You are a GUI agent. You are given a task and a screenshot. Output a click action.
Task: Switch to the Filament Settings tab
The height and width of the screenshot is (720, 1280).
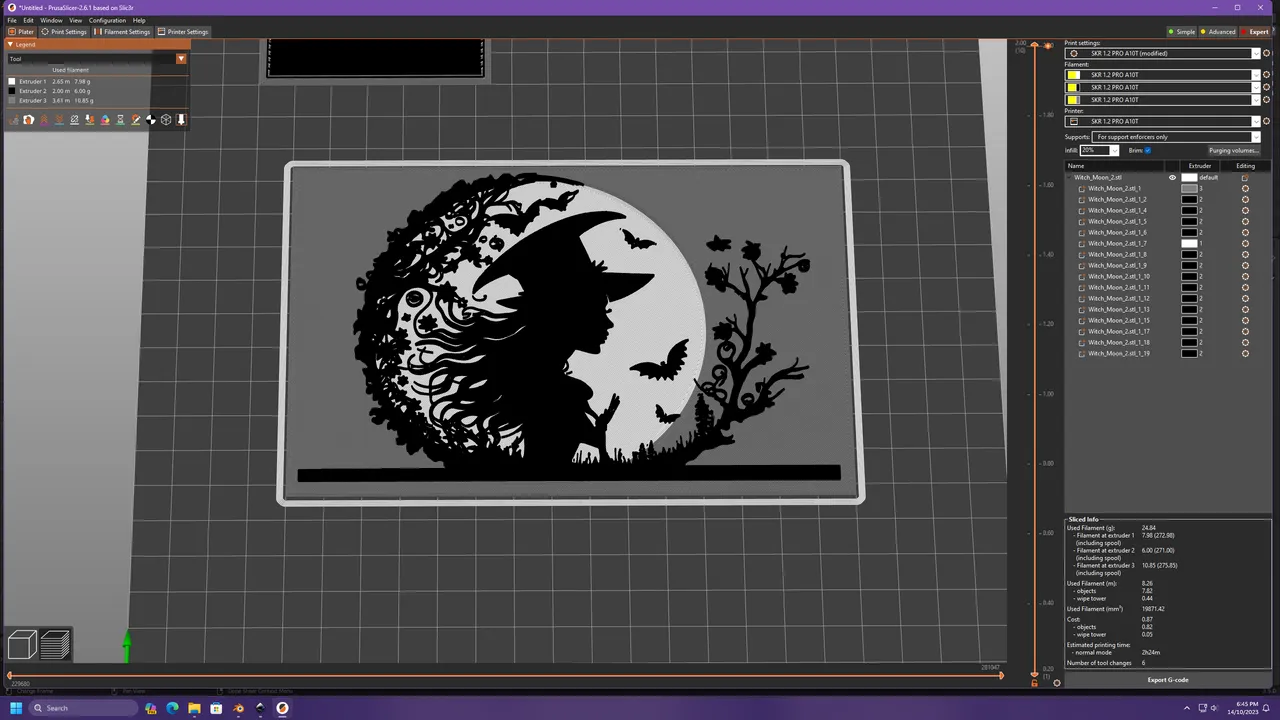pos(126,31)
